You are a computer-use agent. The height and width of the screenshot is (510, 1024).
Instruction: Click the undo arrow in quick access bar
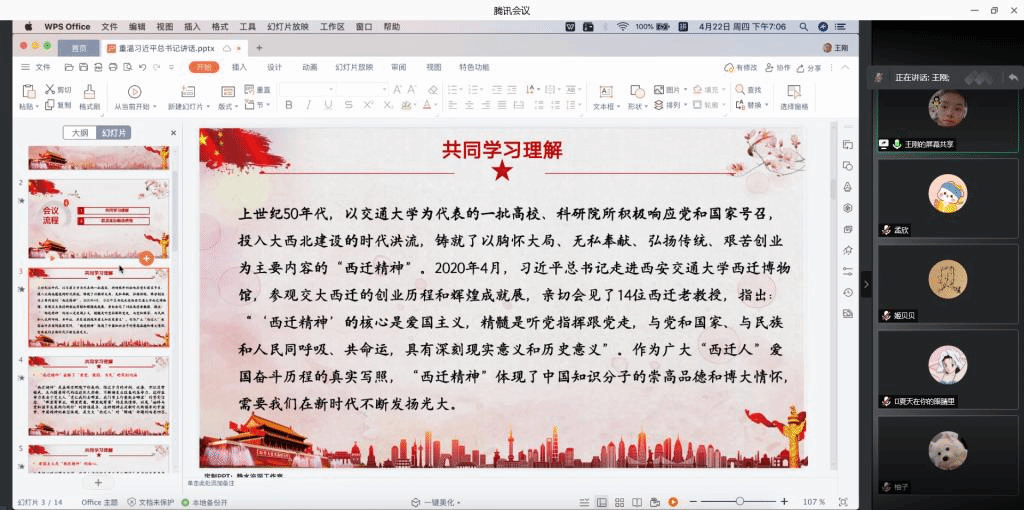(143, 67)
